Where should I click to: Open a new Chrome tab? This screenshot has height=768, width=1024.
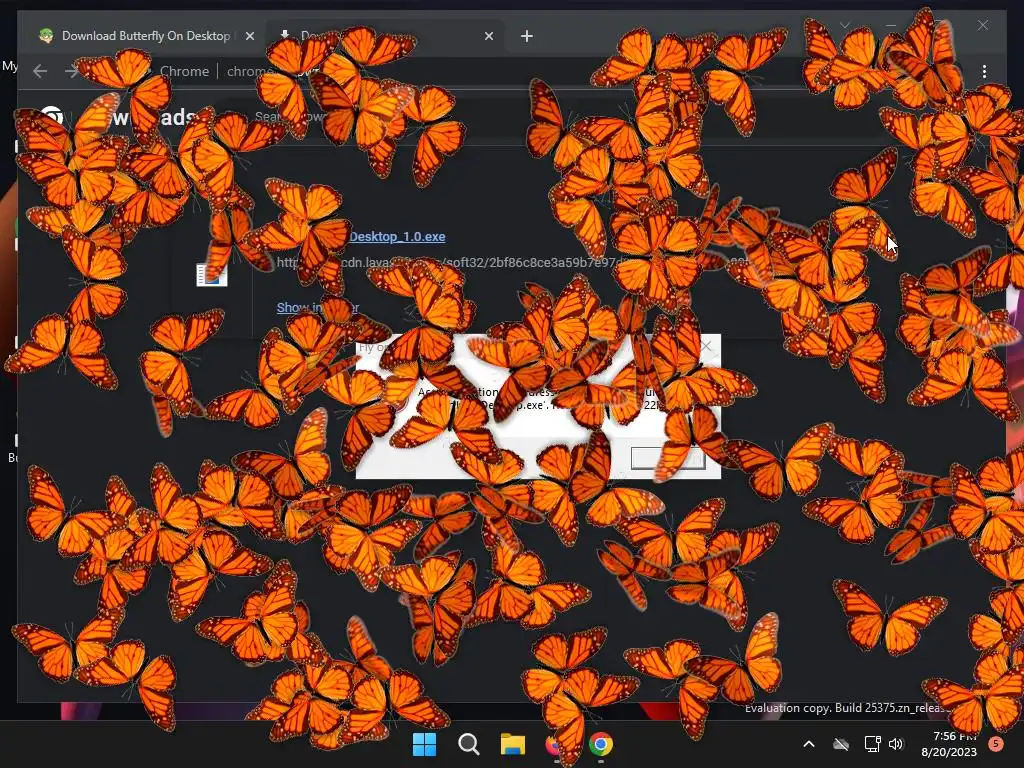[526, 36]
